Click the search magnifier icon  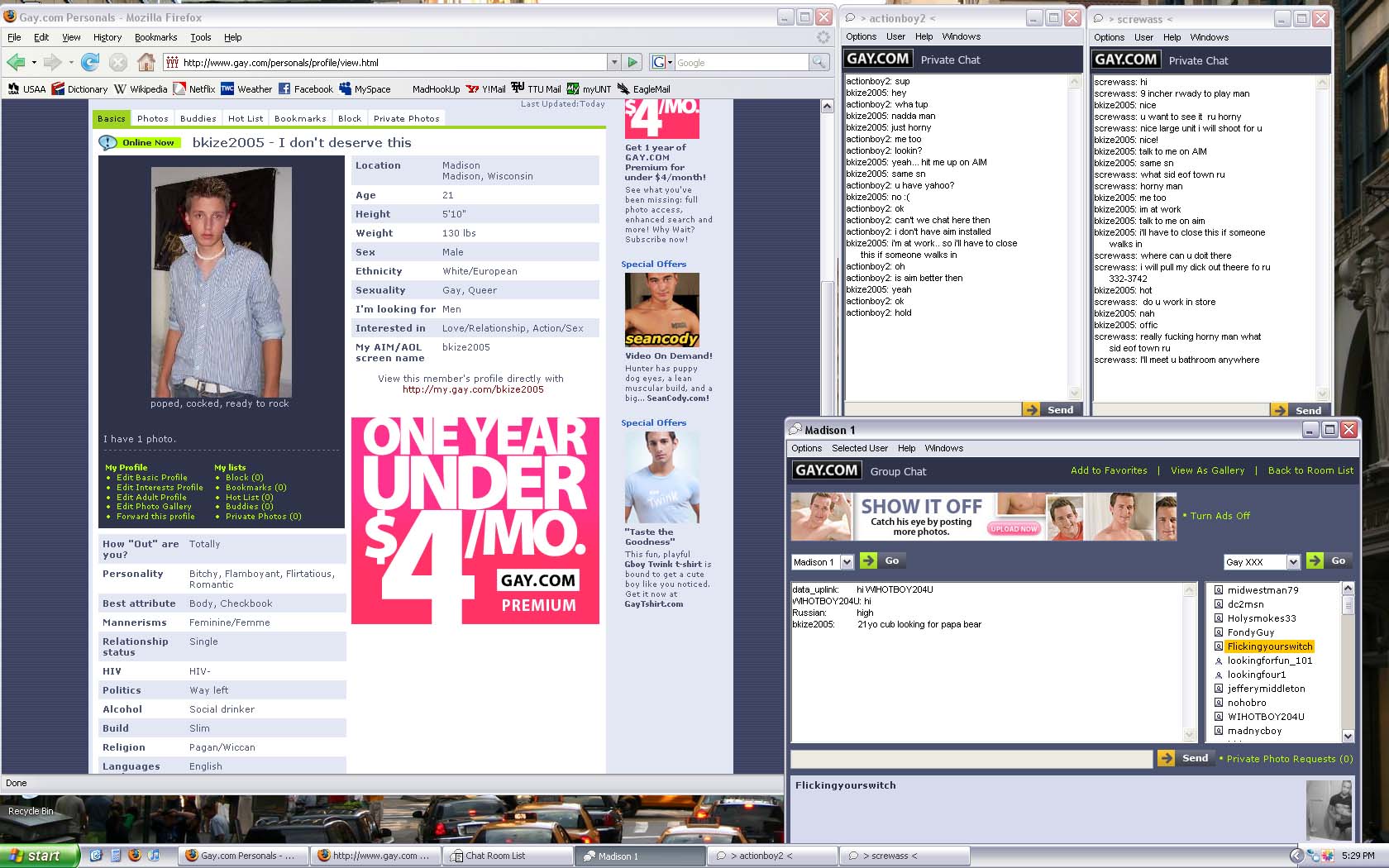click(819, 62)
